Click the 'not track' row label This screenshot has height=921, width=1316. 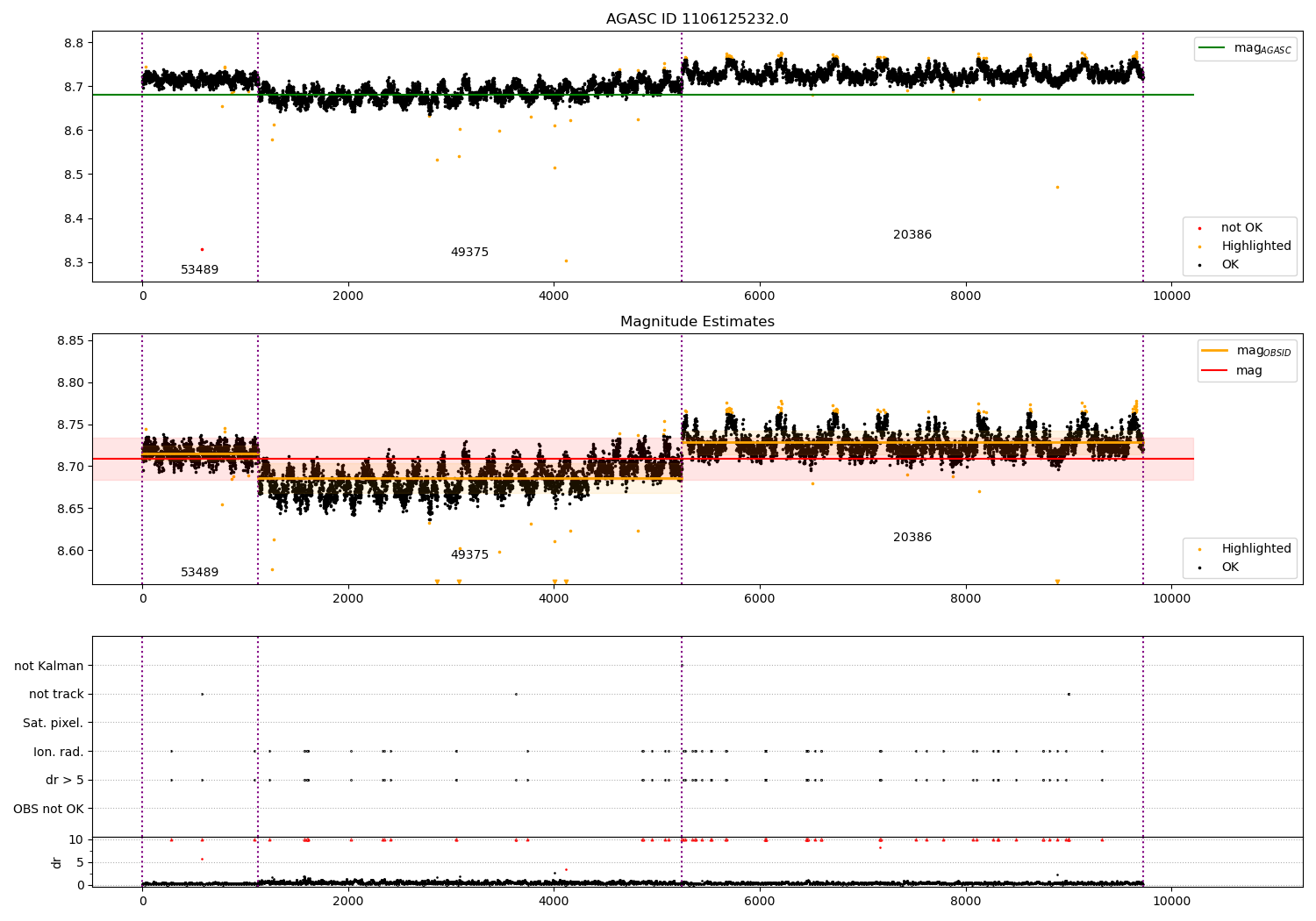[56, 695]
